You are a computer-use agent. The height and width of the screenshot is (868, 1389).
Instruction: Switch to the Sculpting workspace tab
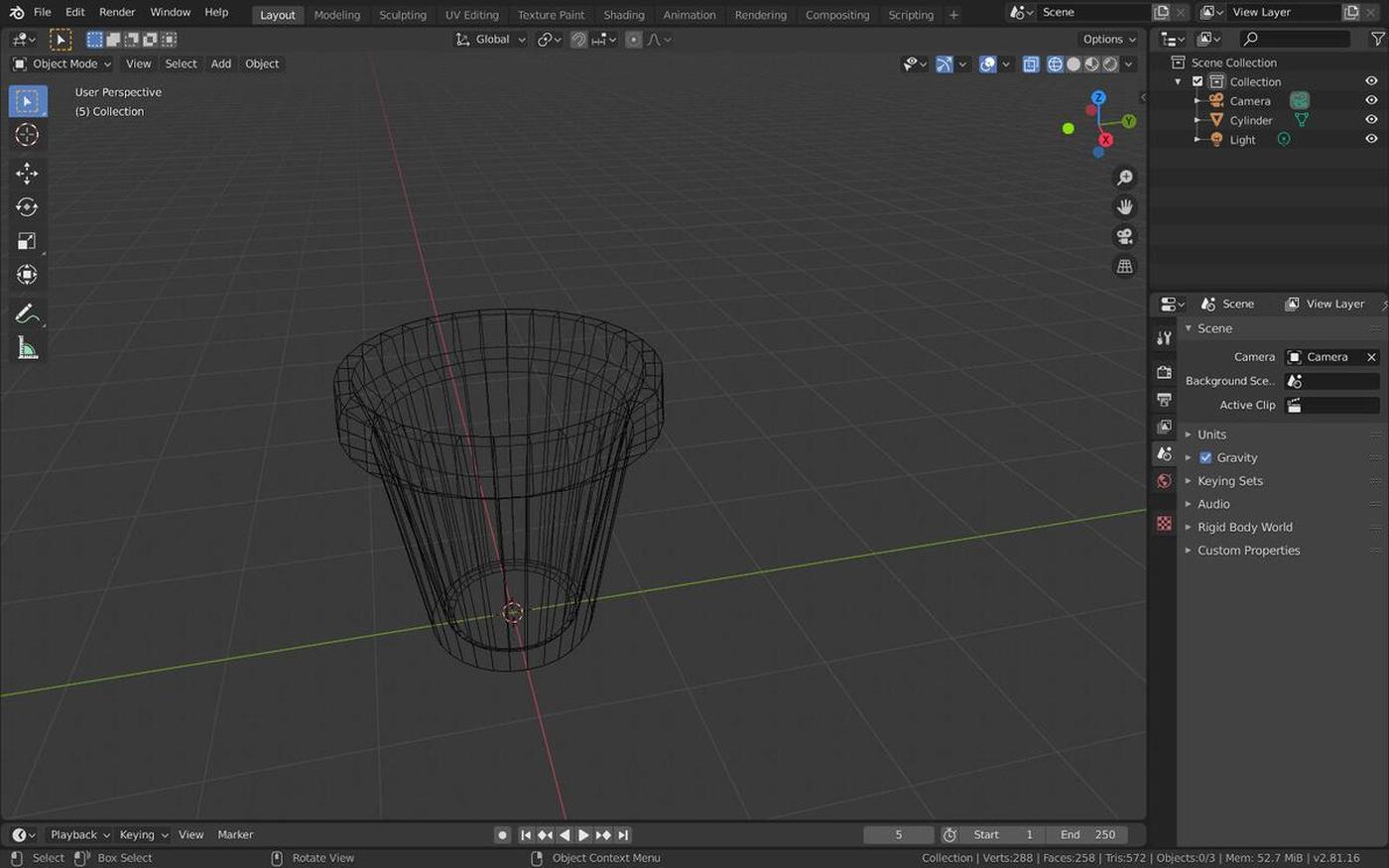(403, 15)
